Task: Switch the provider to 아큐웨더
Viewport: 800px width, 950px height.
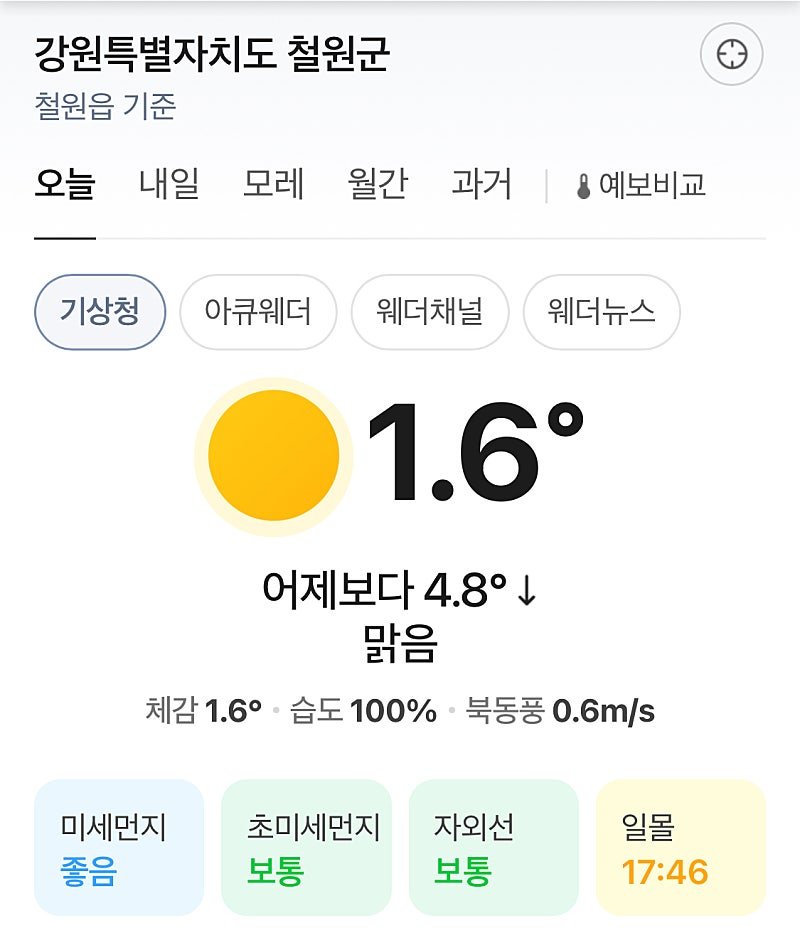Action: pos(258,312)
